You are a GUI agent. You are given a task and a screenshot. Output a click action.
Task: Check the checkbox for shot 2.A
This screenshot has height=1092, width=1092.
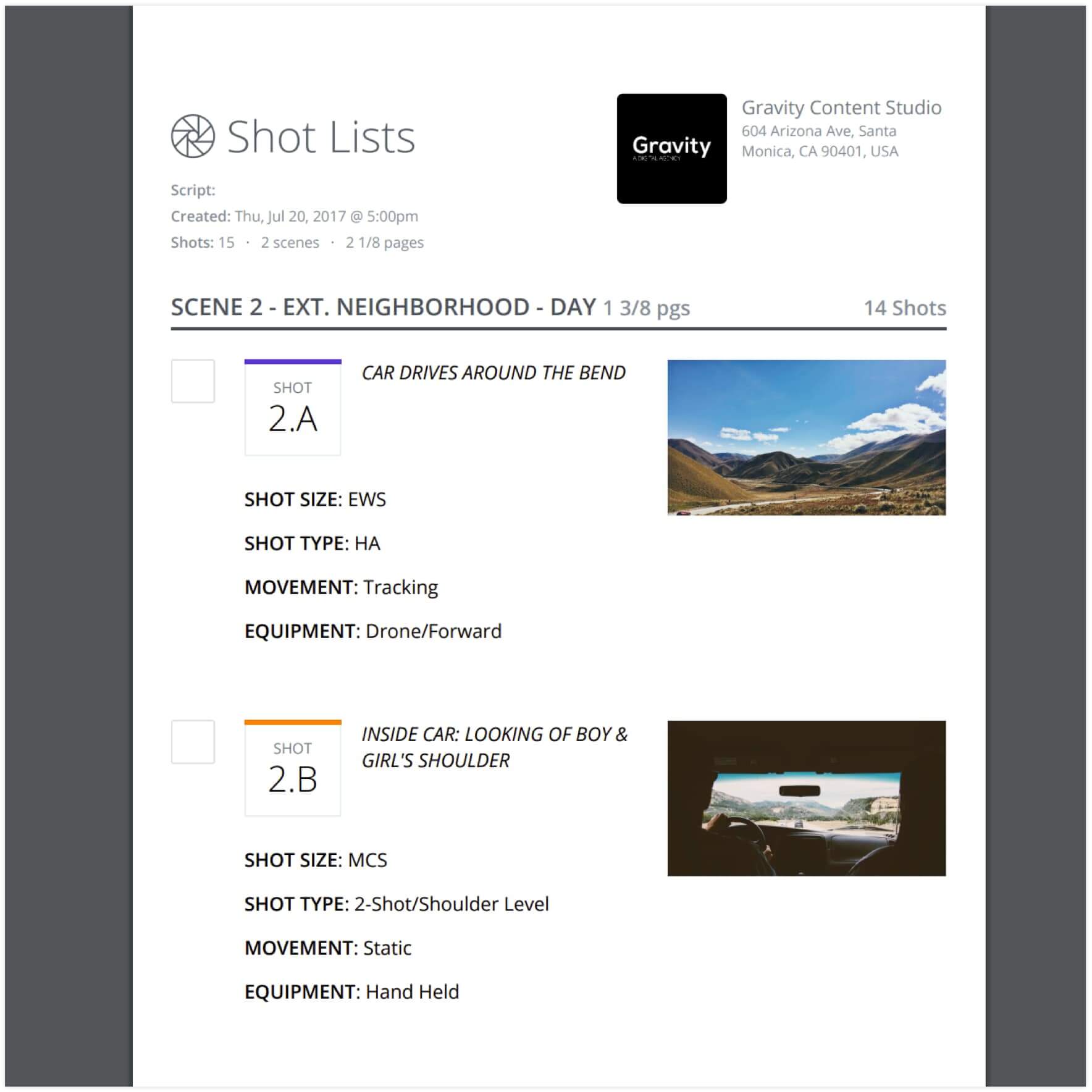(x=193, y=381)
